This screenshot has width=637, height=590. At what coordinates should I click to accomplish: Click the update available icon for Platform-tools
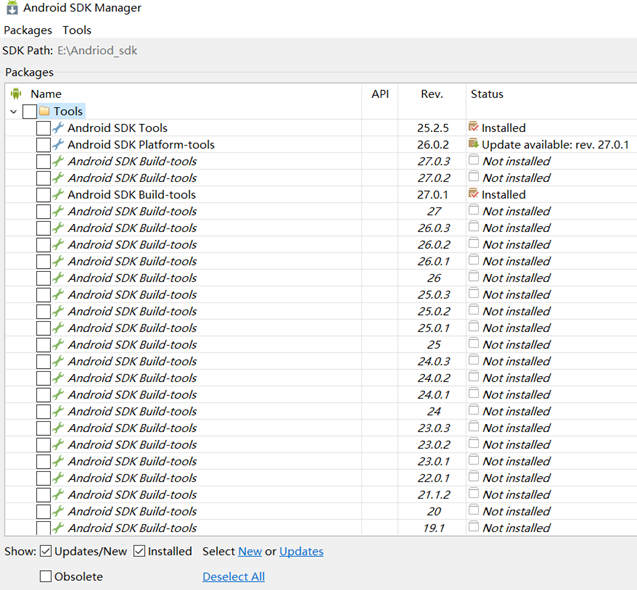[474, 143]
